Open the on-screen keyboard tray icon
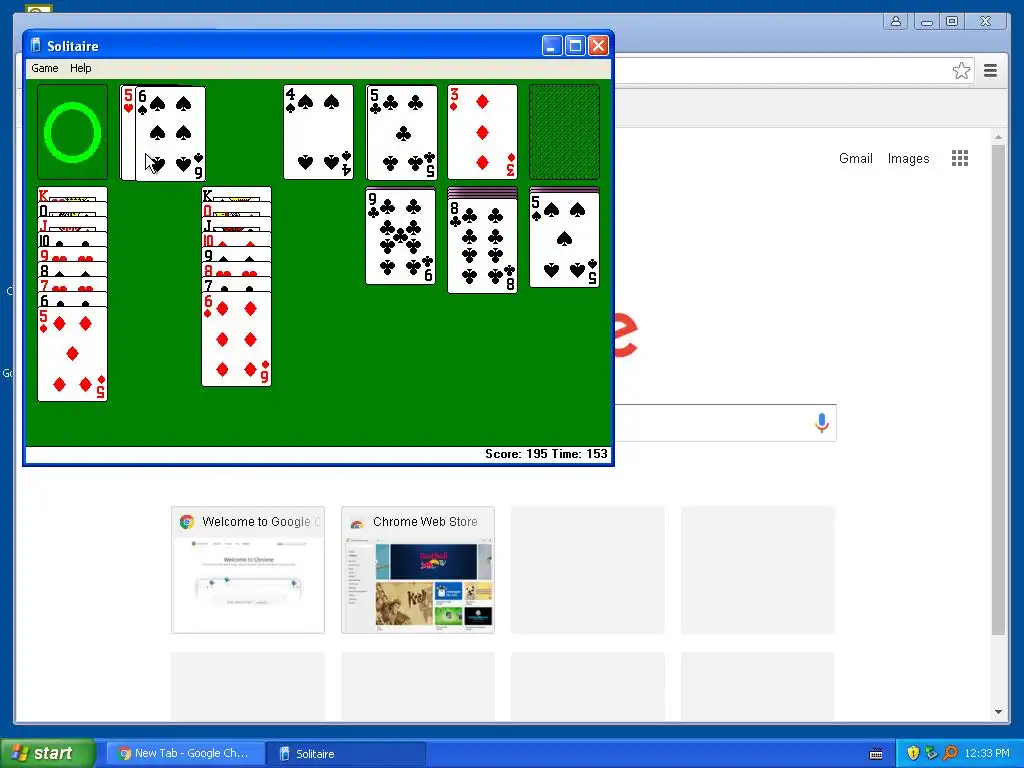 pos(876,754)
